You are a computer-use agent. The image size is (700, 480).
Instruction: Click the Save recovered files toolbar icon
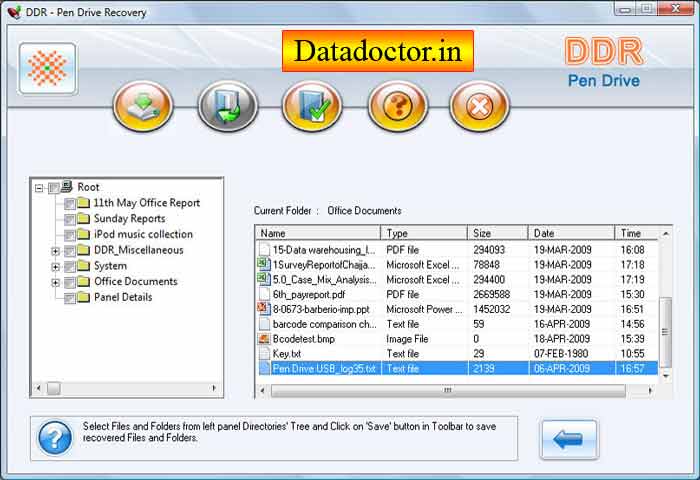(x=143, y=106)
